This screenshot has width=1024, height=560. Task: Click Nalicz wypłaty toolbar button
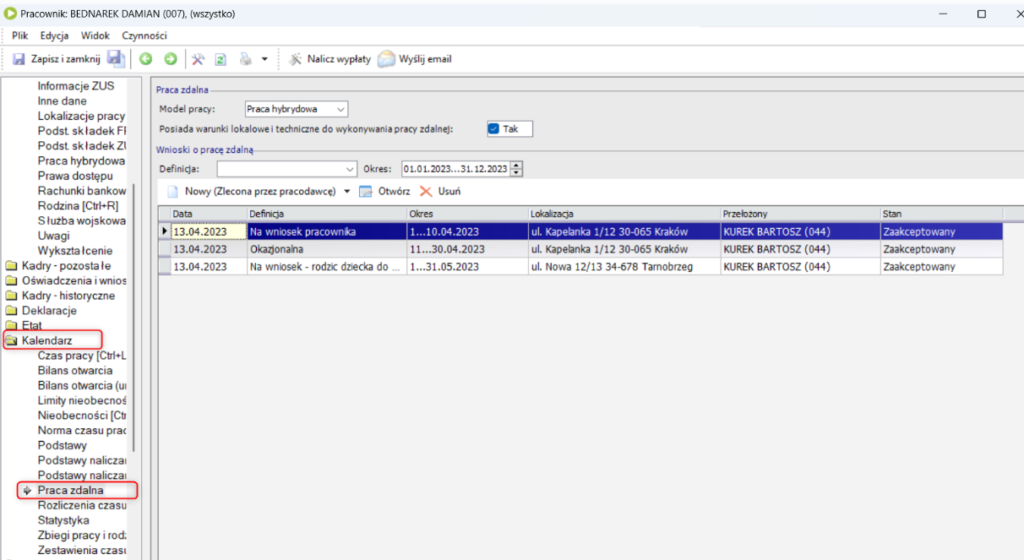point(329,59)
